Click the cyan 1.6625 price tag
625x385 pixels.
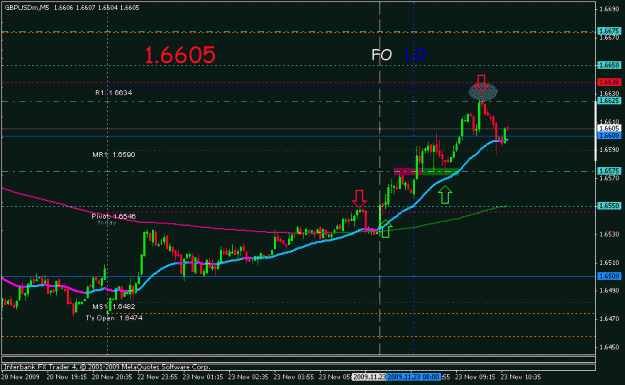tap(609, 101)
